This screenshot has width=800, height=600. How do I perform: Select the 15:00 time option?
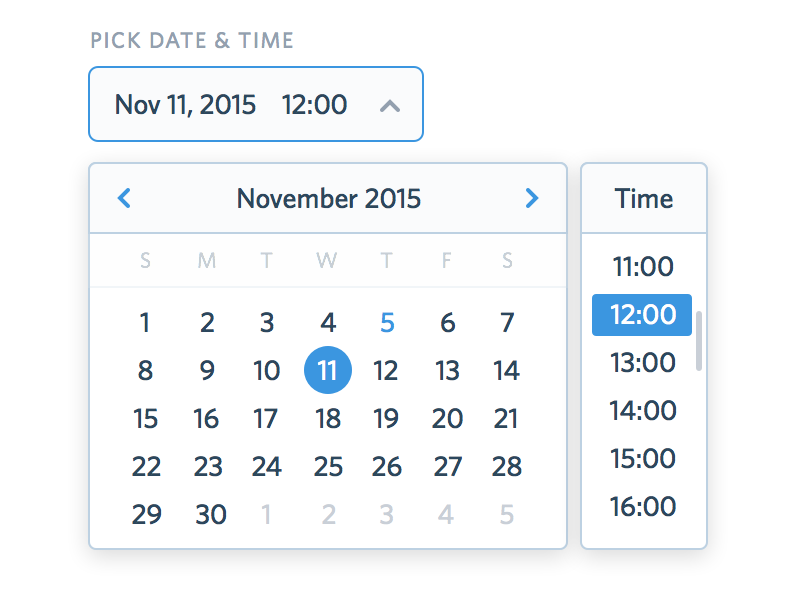point(643,458)
